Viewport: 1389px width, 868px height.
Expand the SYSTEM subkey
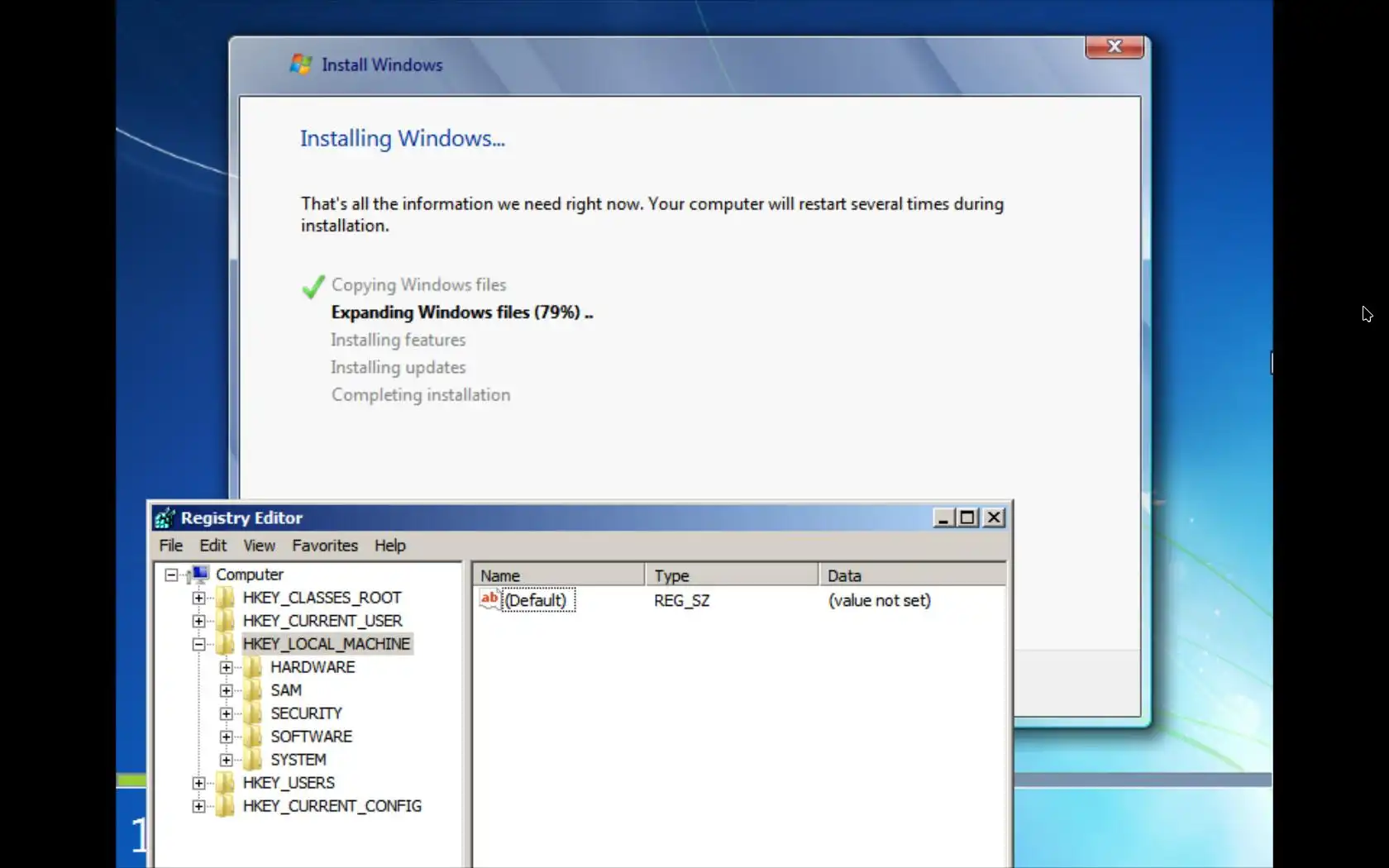(226, 760)
